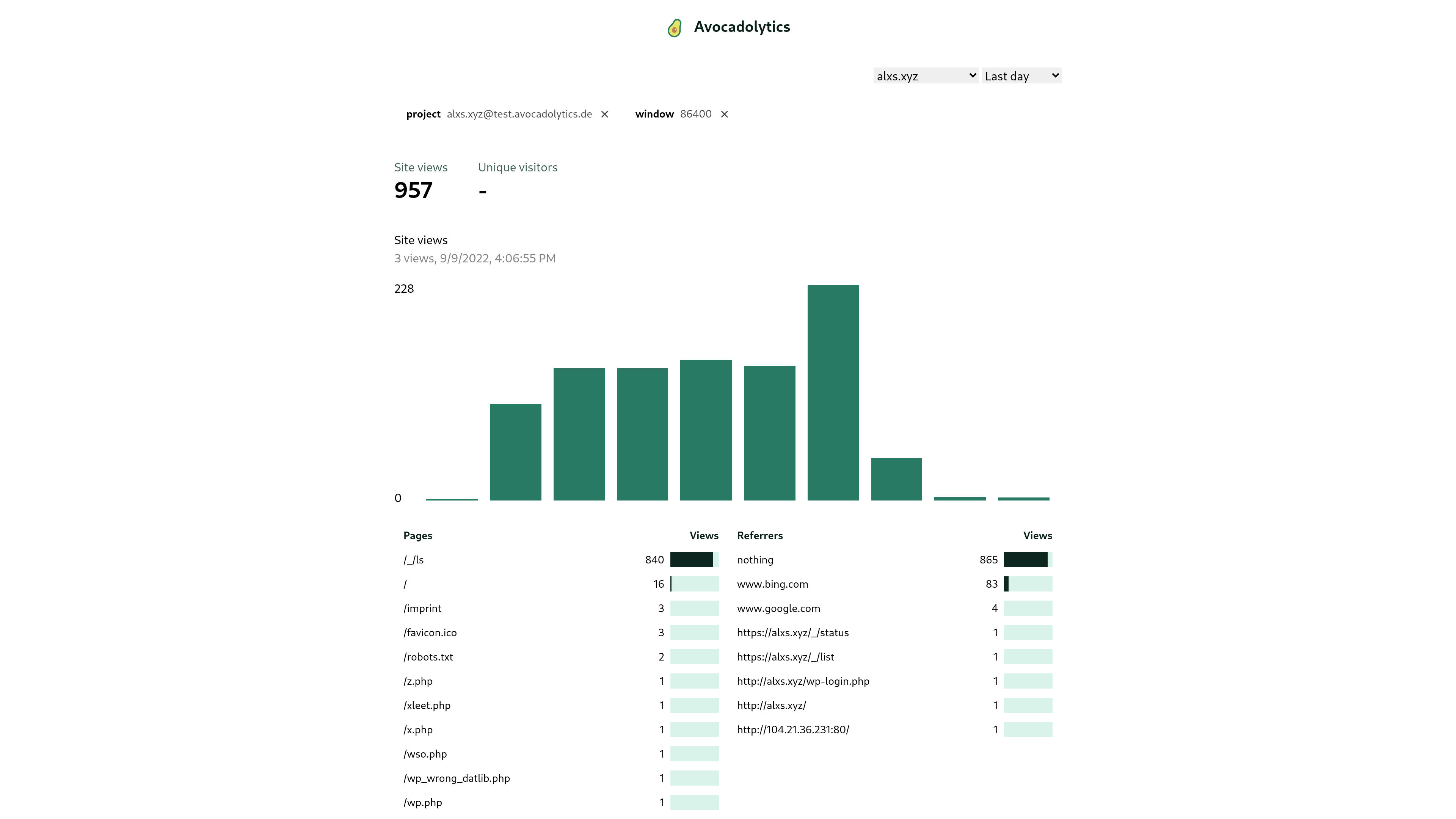Click the first tiny chart bar
1456x819 pixels.
[x=452, y=499]
